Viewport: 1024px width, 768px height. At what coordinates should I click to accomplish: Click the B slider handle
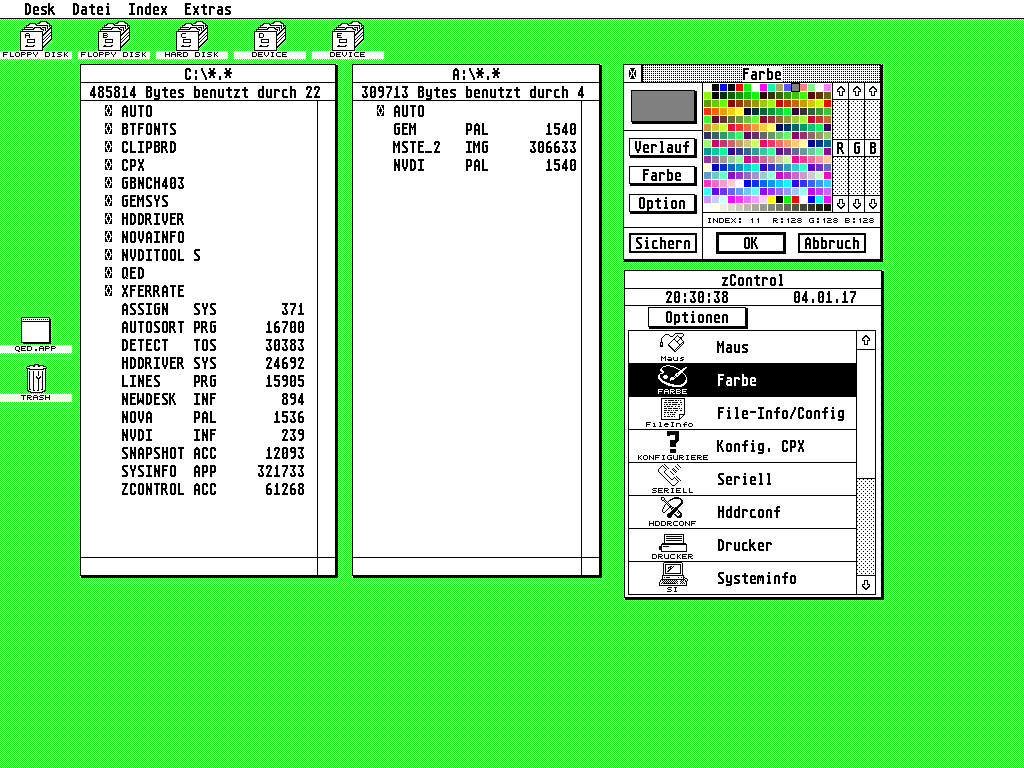[x=872, y=148]
